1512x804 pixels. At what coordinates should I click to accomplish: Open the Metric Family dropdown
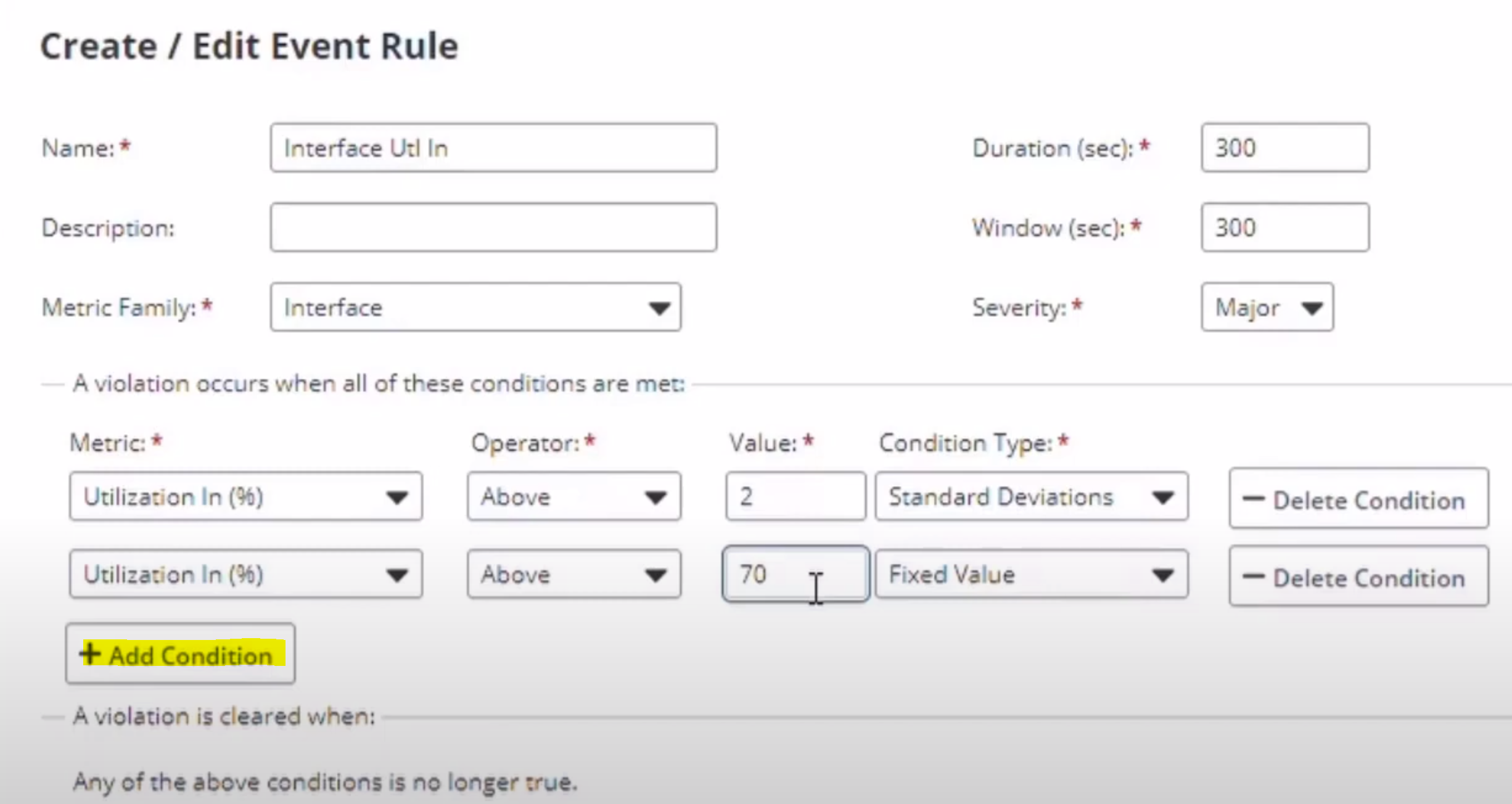coord(475,308)
